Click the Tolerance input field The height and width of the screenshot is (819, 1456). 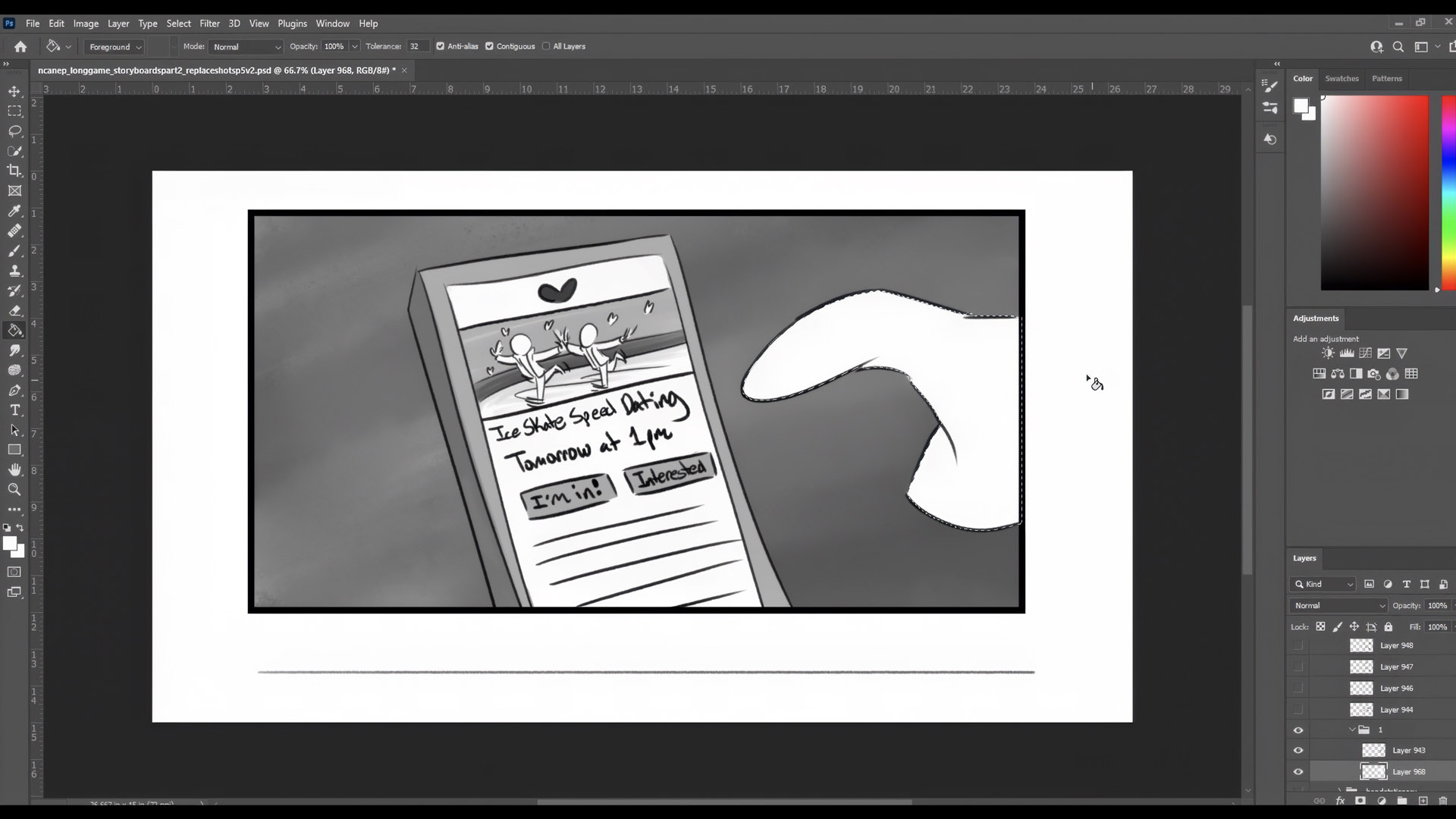click(417, 47)
